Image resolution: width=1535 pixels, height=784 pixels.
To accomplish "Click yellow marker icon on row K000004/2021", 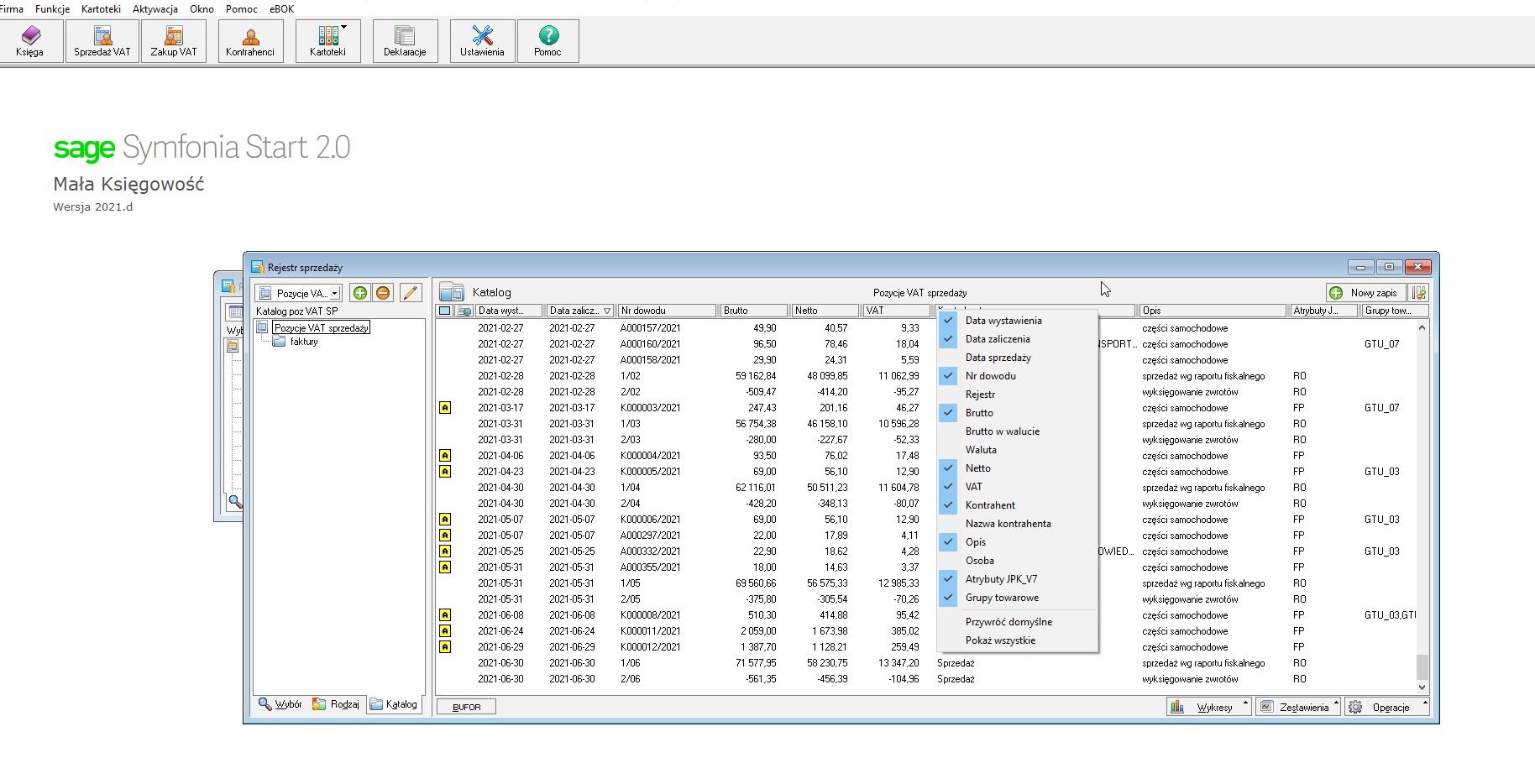I will (x=445, y=456).
